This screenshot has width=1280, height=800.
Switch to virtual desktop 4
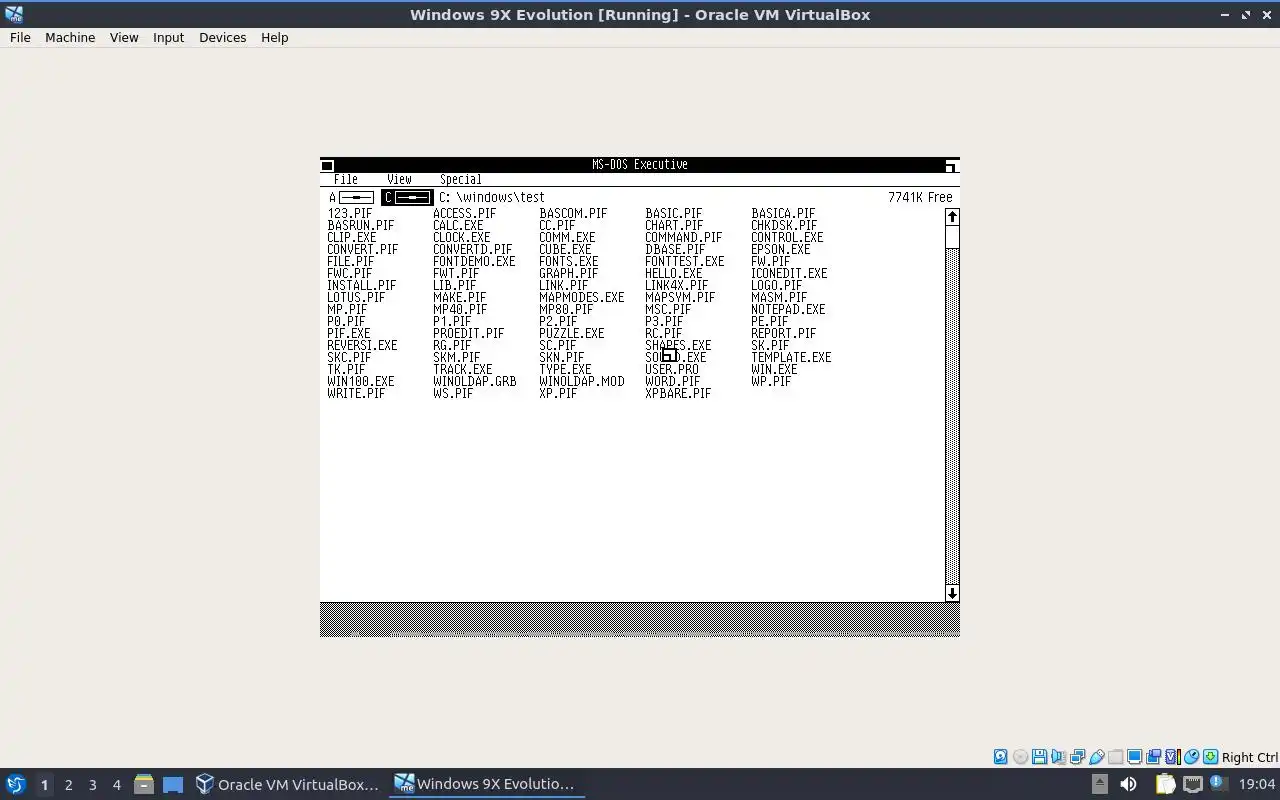click(116, 784)
